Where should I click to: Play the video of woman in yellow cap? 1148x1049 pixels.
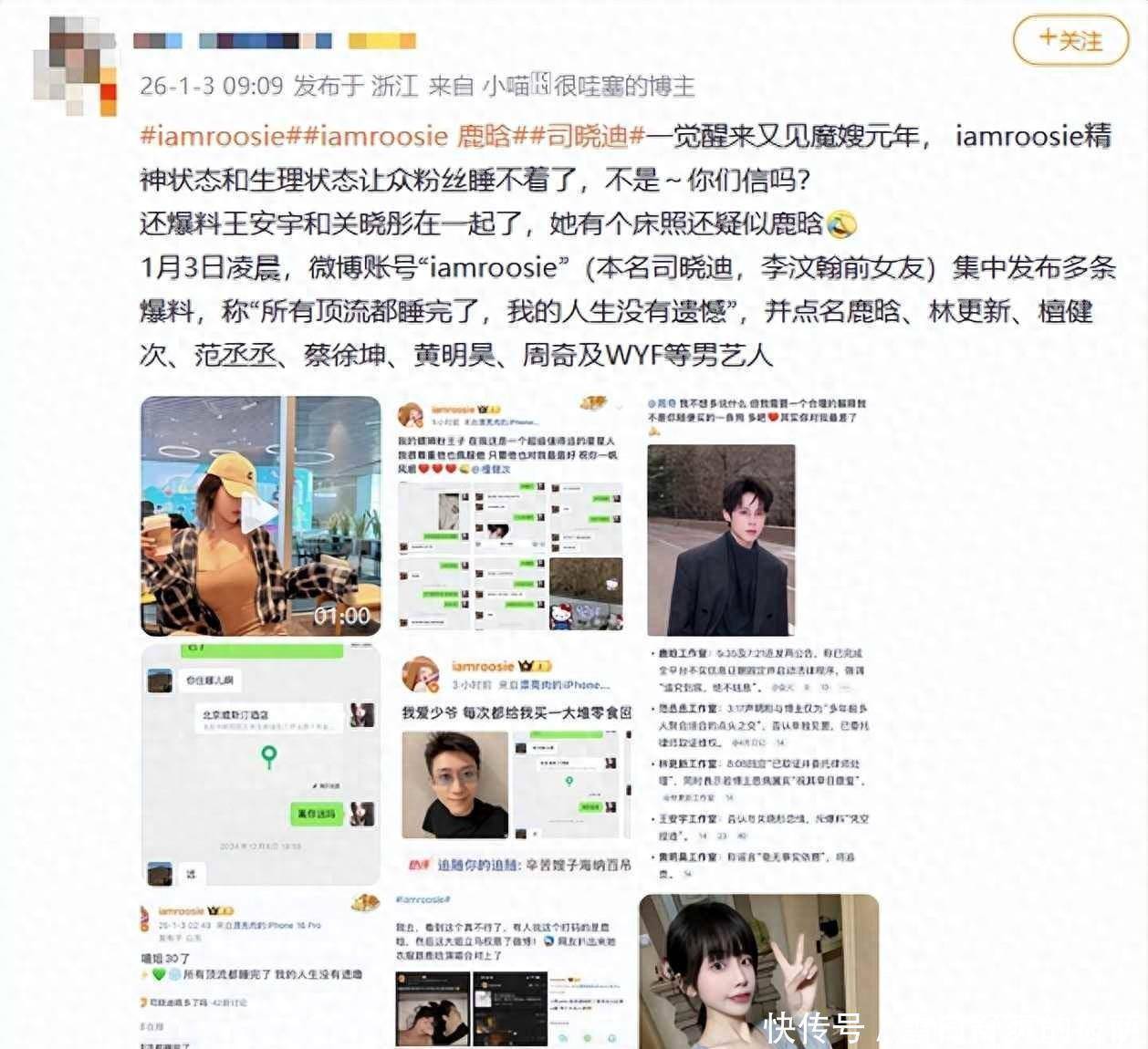coord(260,515)
